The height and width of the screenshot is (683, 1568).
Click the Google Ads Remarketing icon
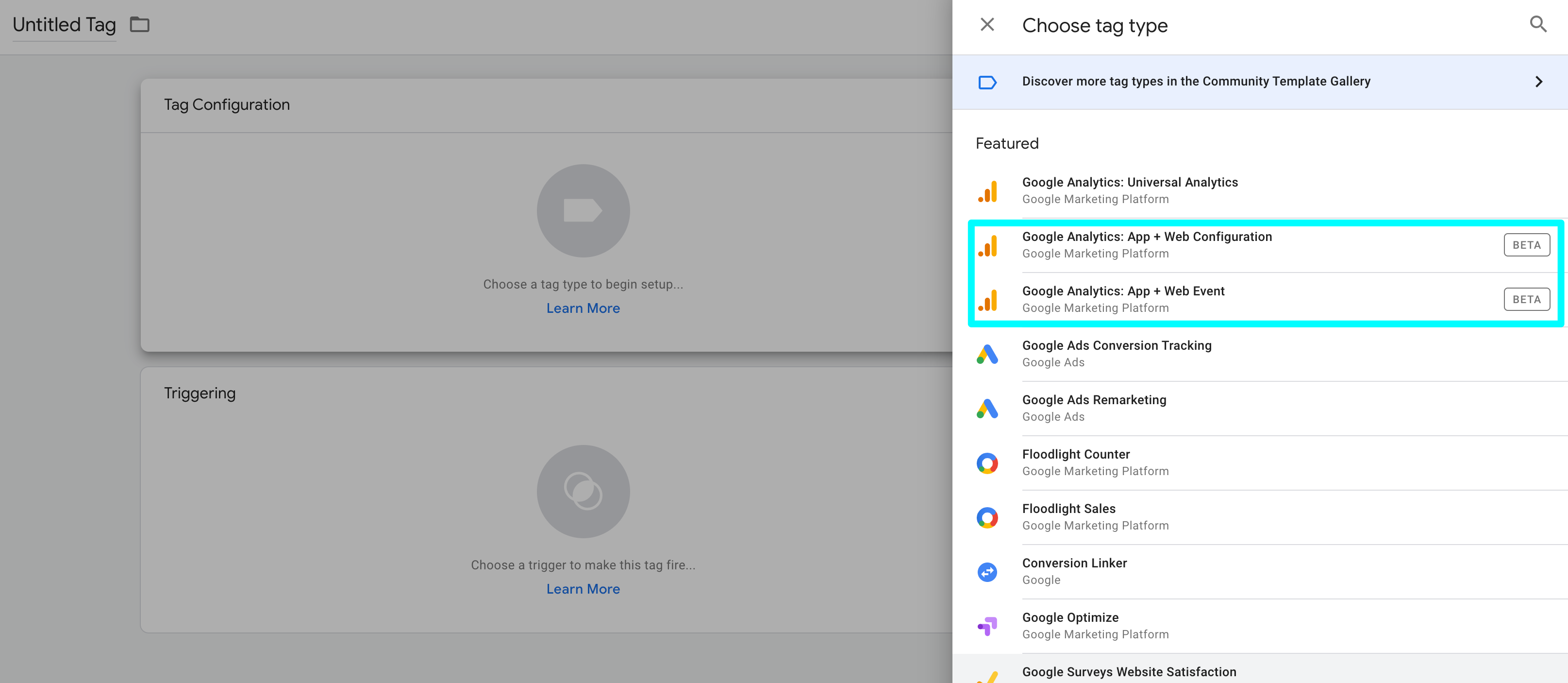pyautogui.click(x=987, y=408)
